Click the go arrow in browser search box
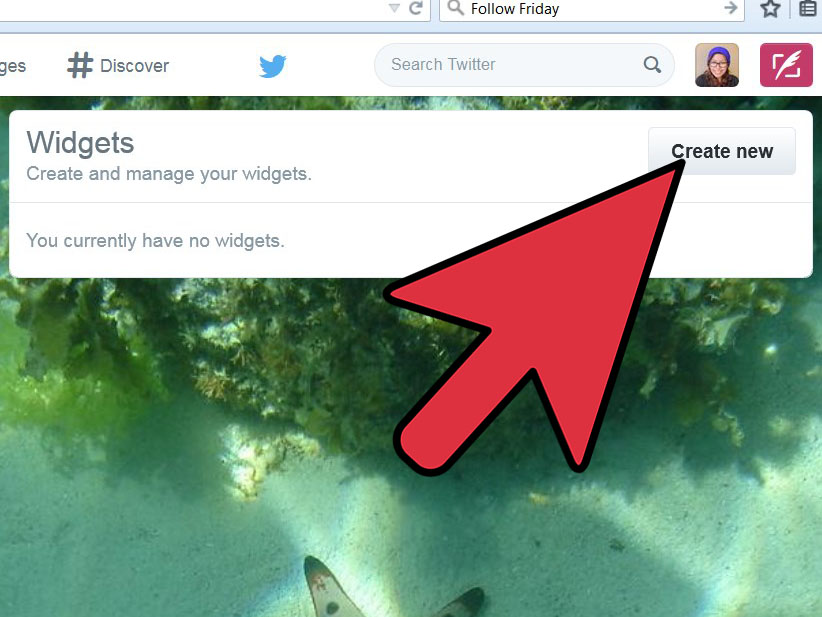Screen dimensions: 822x617 731,8
